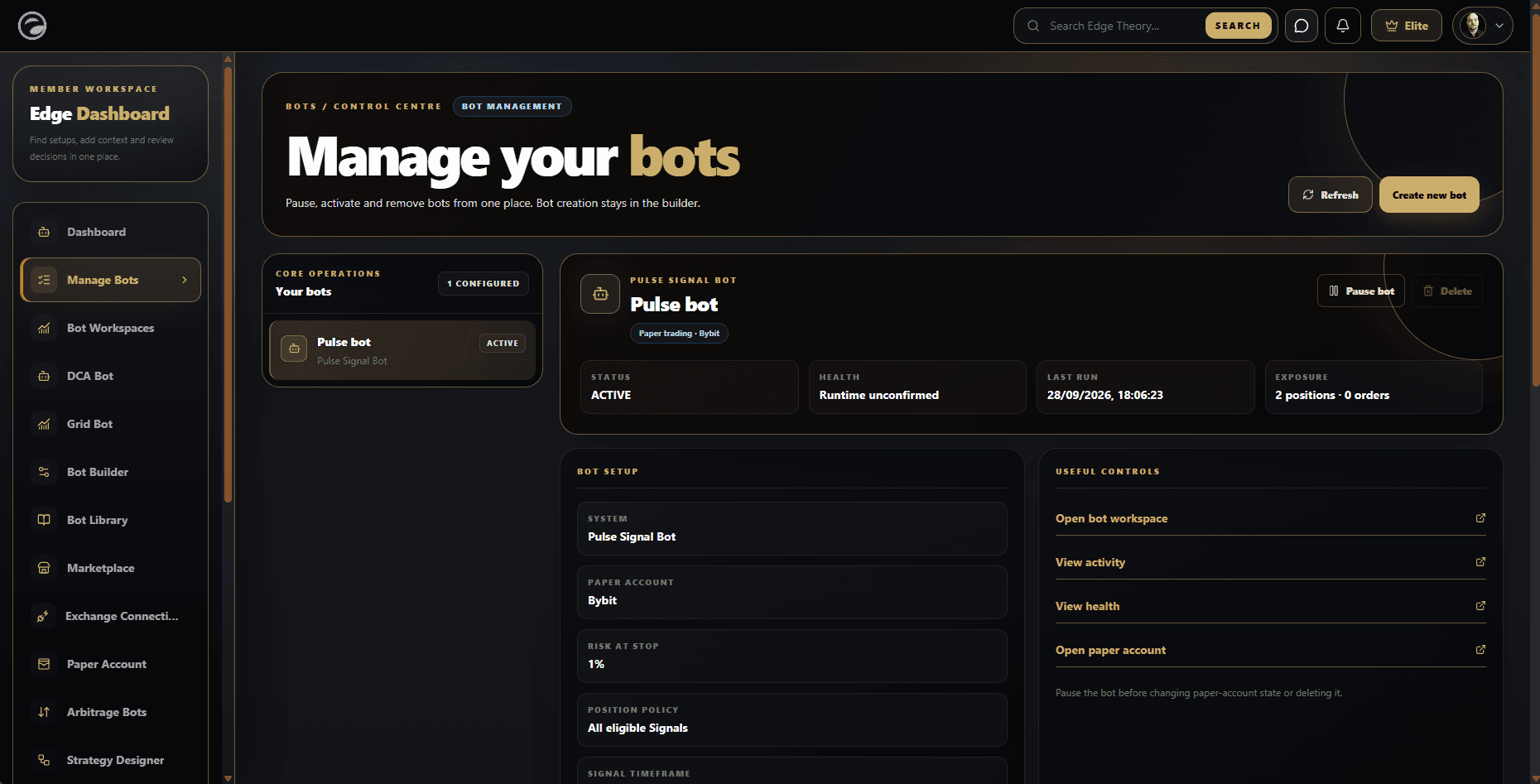1540x784 pixels.
Task: Click the Bot Library book icon
Action: (44, 520)
